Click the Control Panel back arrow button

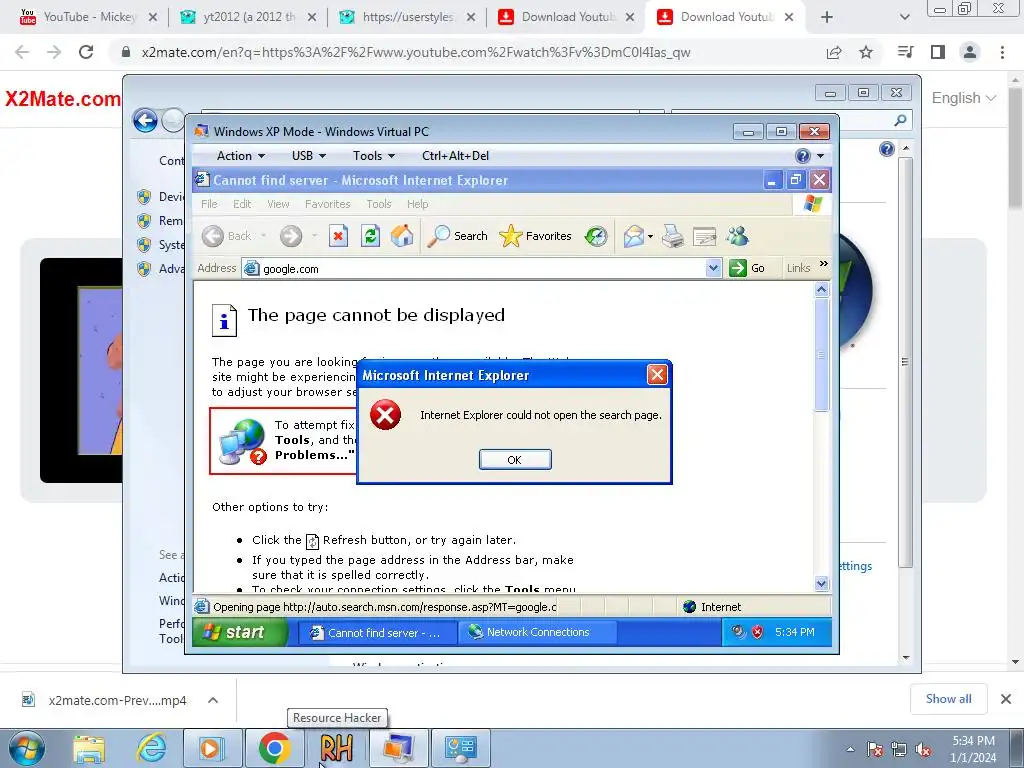(145, 120)
